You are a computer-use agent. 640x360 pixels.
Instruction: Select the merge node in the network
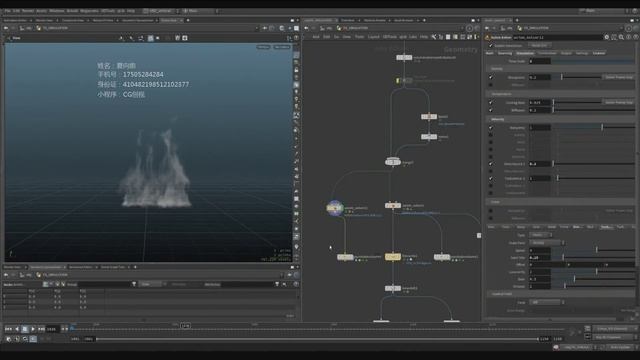(393, 162)
